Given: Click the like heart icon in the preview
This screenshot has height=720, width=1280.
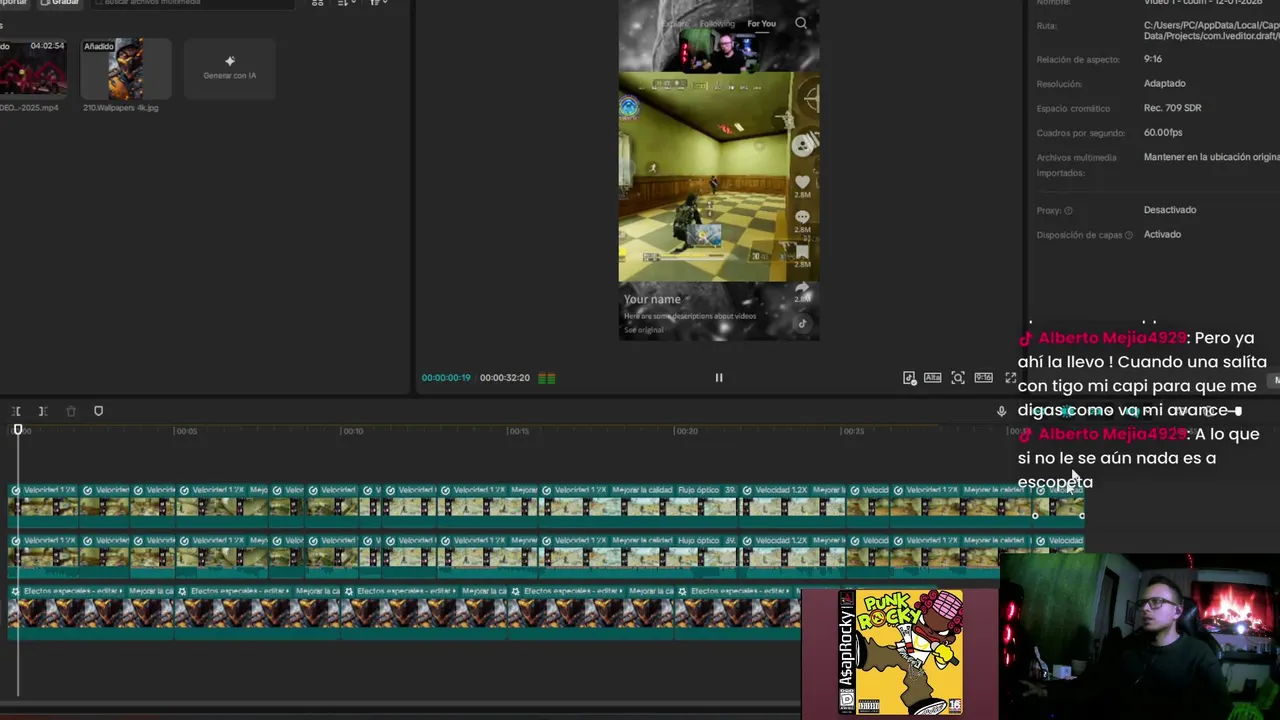Looking at the screenshot, I should point(802,183).
